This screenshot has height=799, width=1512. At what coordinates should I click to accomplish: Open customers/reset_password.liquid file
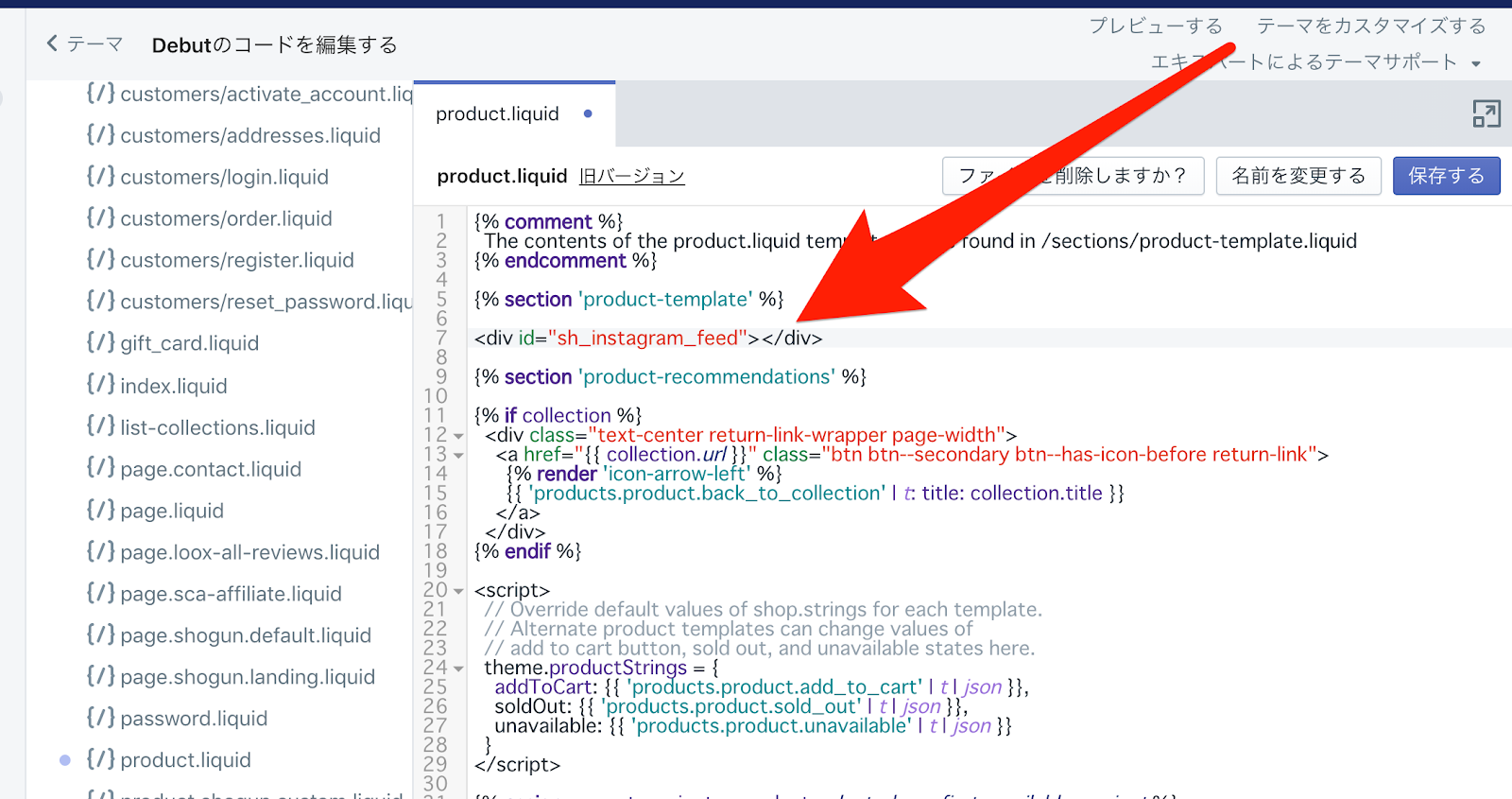pos(266,302)
